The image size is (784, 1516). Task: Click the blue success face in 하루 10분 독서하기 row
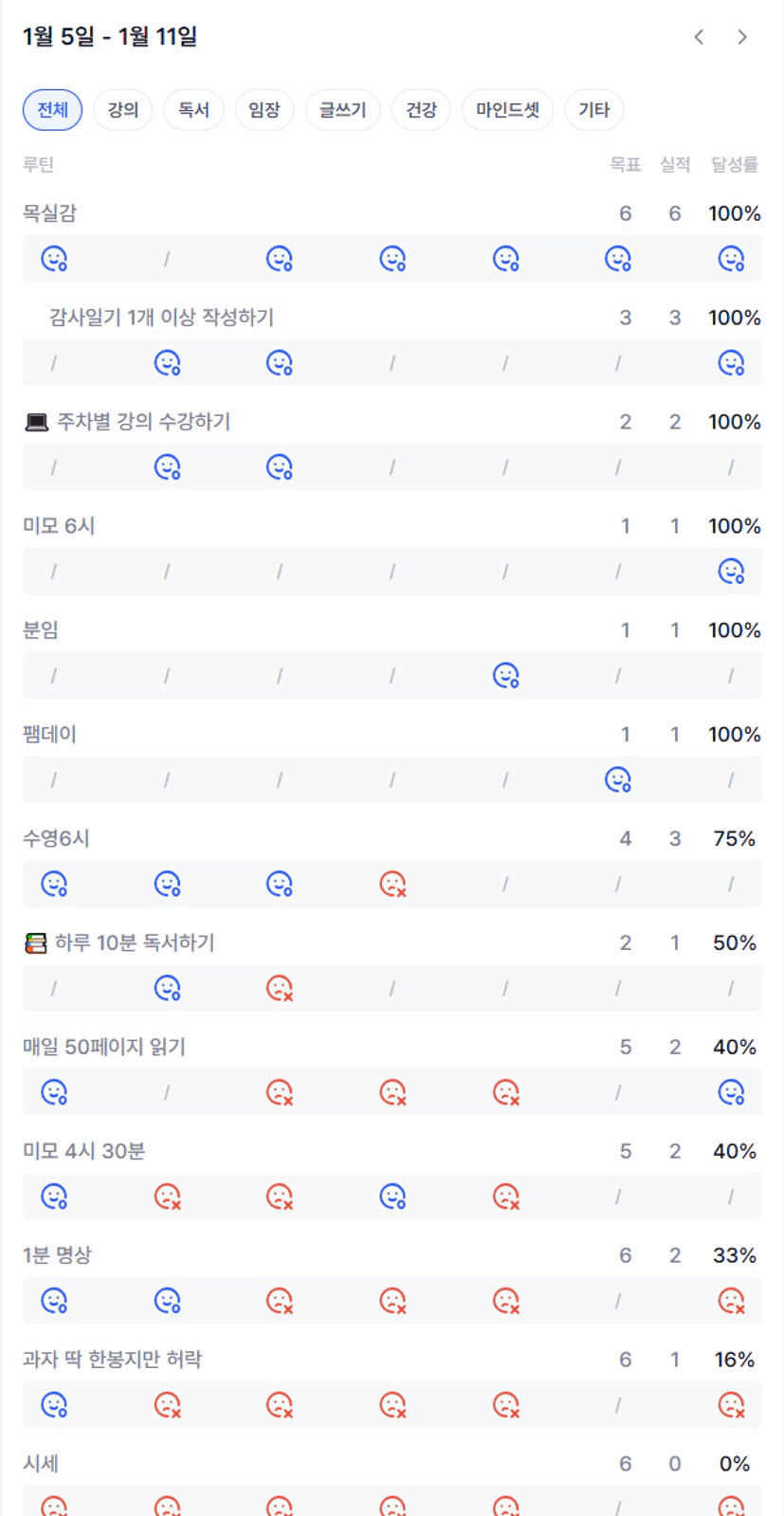click(168, 988)
